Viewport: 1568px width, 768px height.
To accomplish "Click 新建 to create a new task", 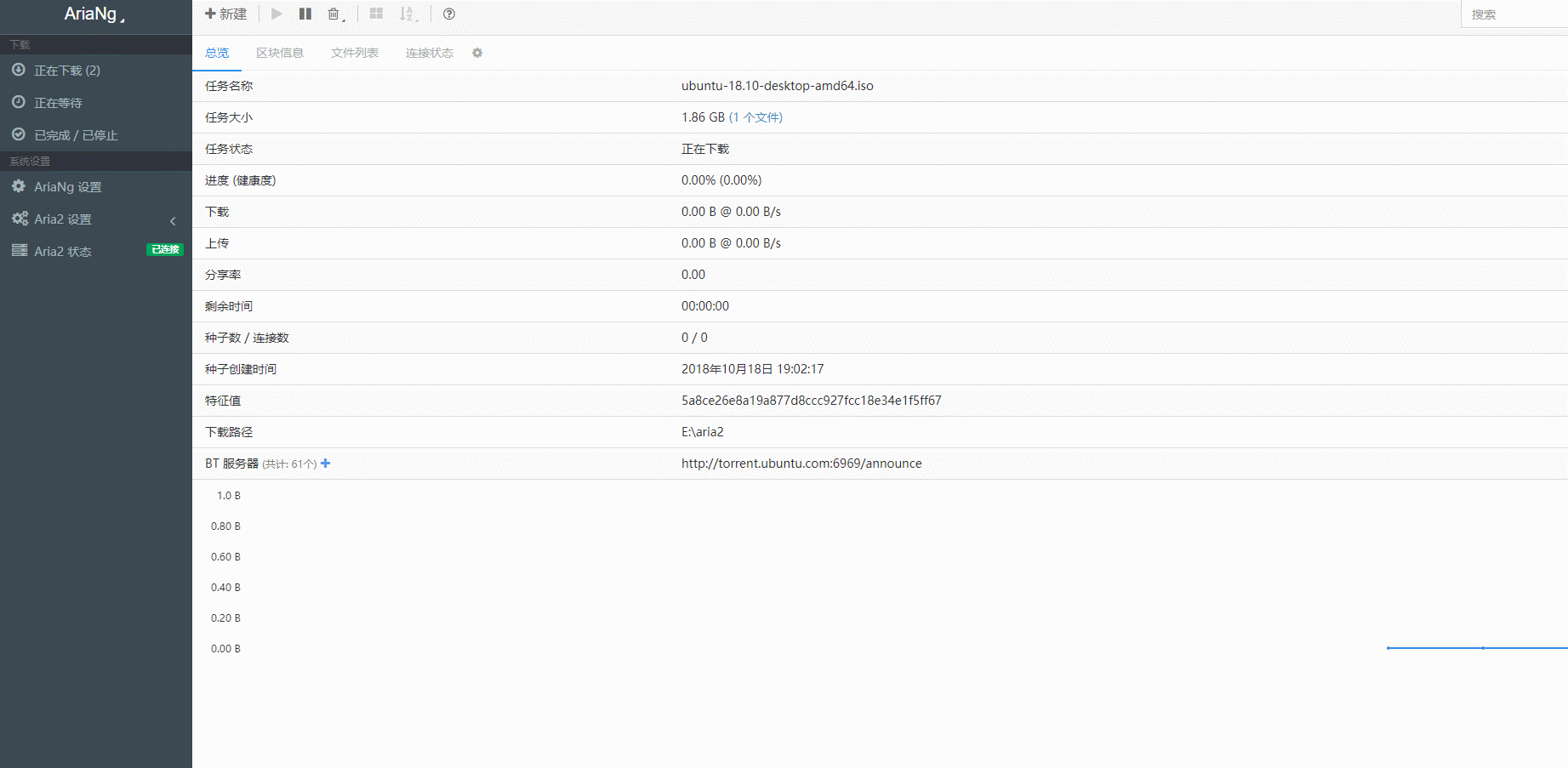I will 226,14.
